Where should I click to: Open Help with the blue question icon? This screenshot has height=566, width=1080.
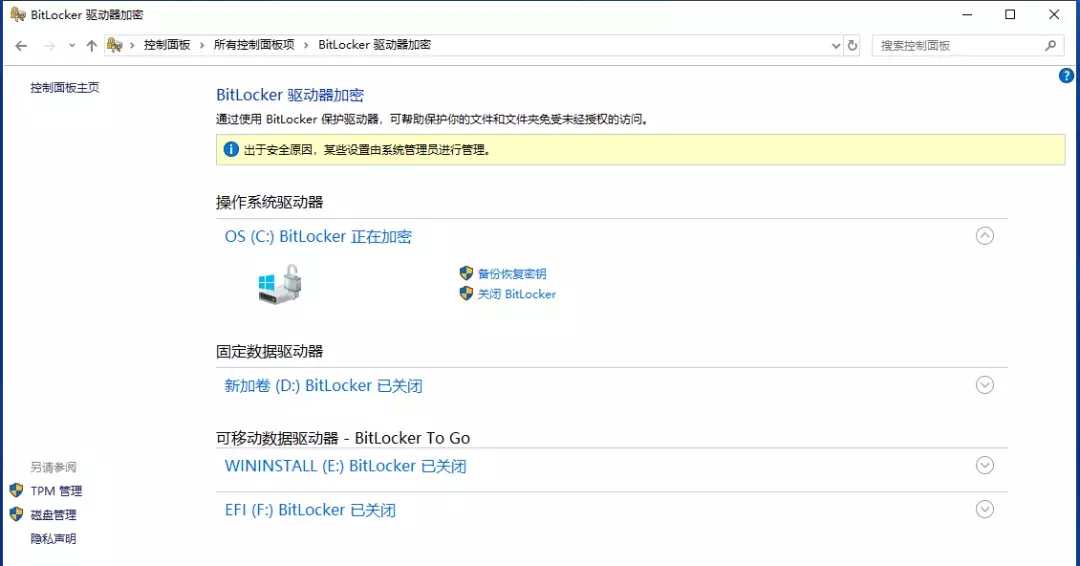click(1066, 76)
